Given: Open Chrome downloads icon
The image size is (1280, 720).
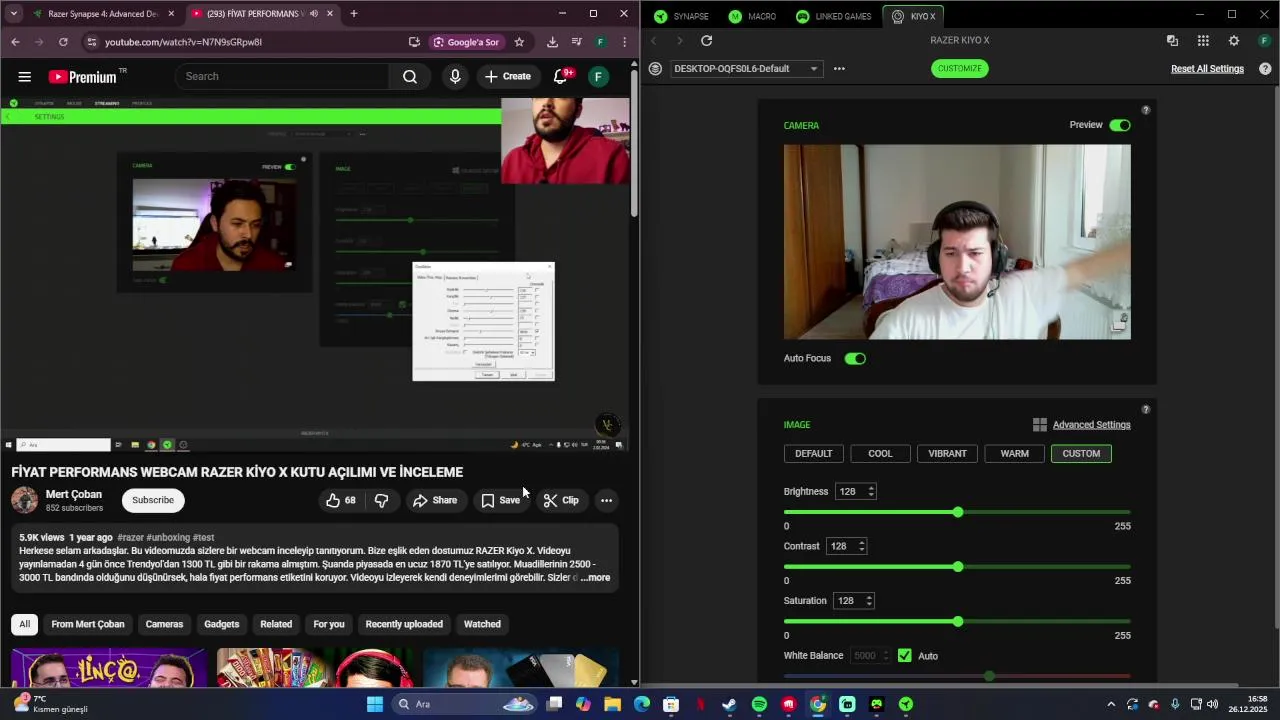Looking at the screenshot, I should [x=552, y=42].
